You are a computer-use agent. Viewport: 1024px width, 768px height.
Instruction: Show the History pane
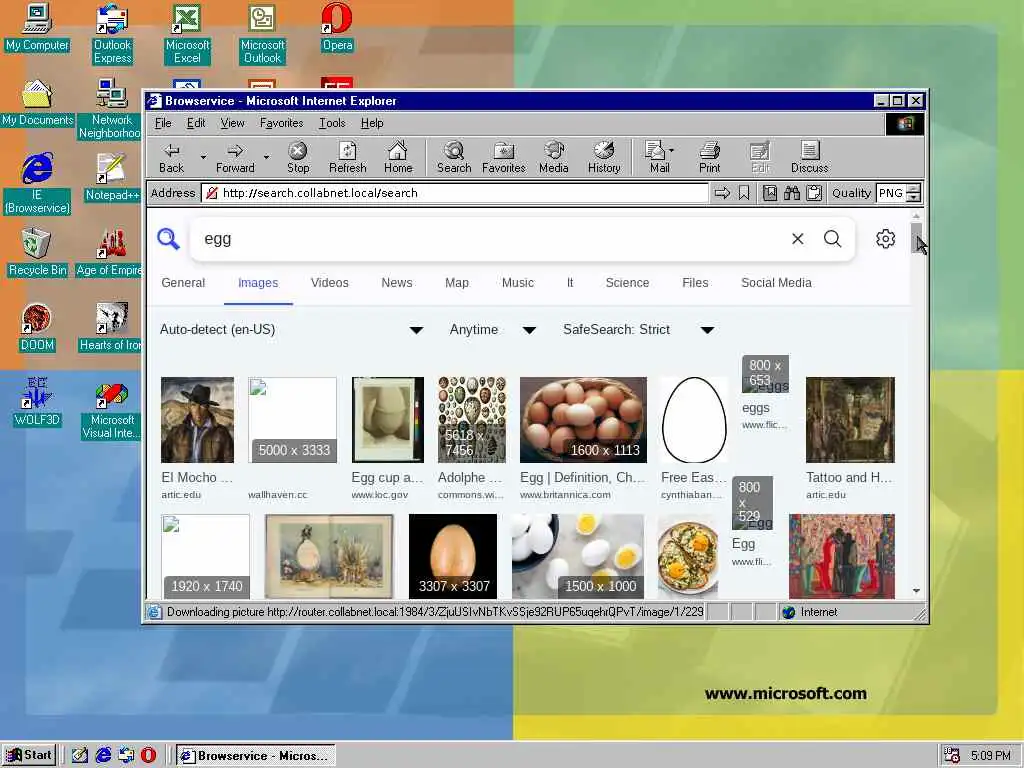click(604, 157)
